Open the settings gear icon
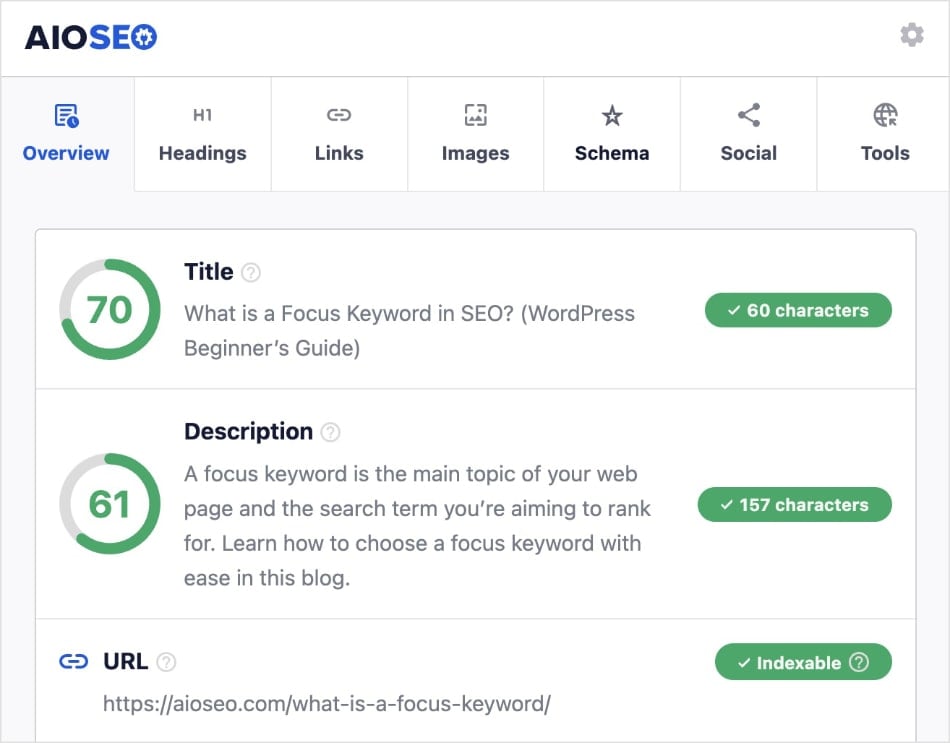 911,36
